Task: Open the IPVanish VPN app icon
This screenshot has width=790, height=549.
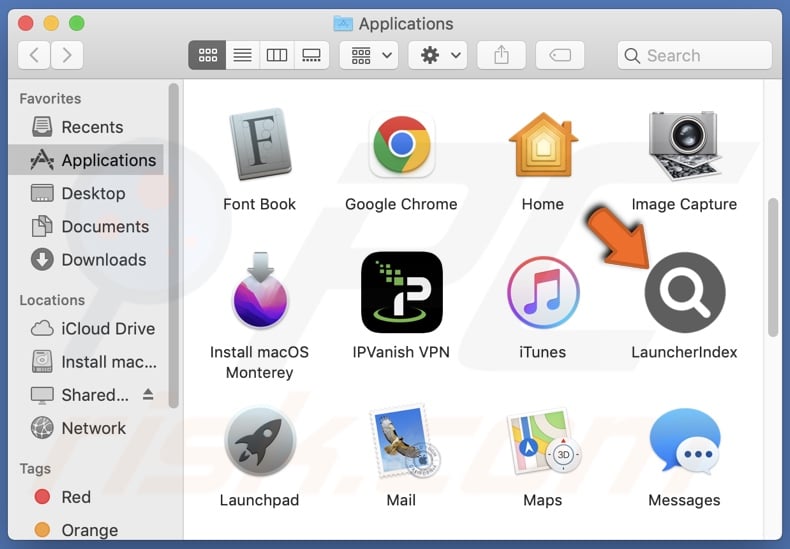Action: 402,292
